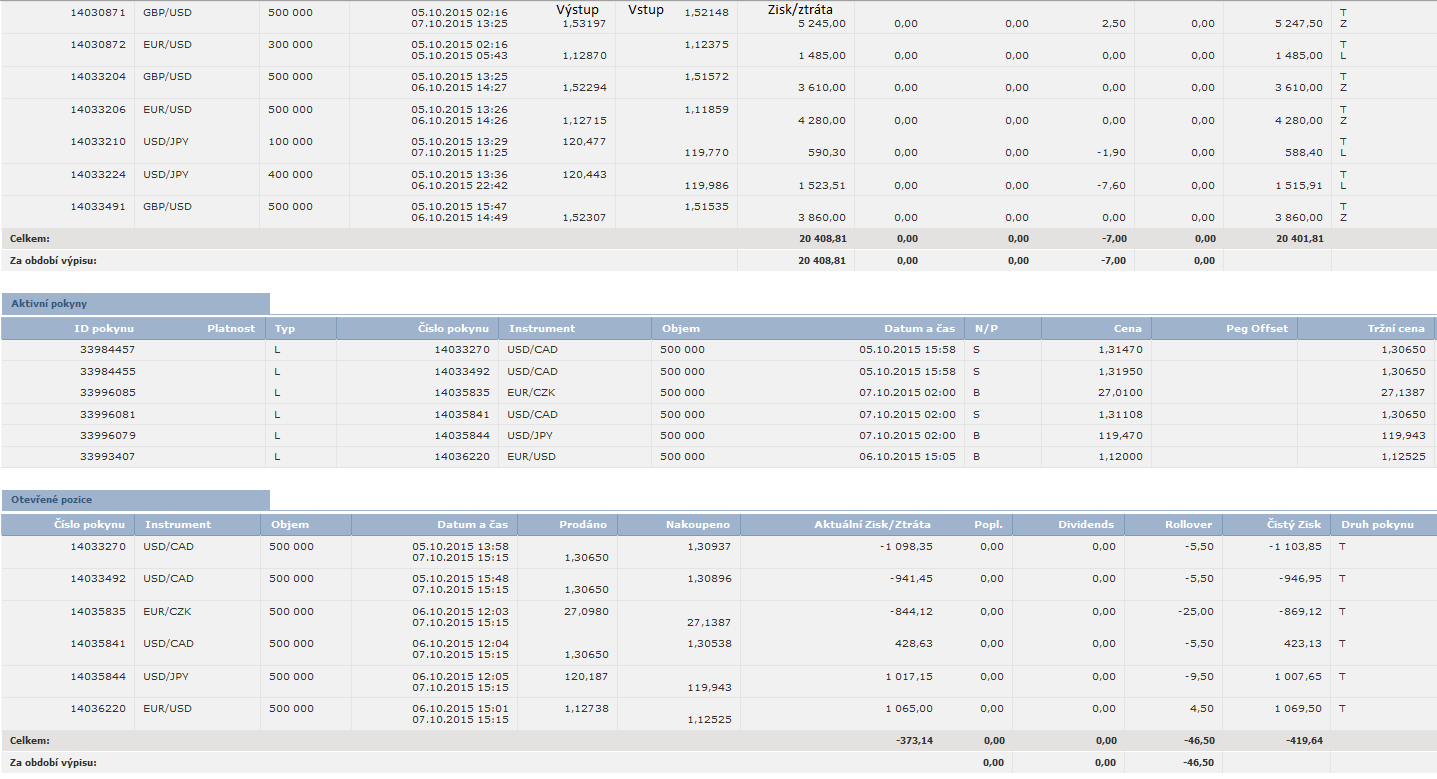Click the Čistý Zisk column header
The image size is (1437, 779).
[x=1294, y=524]
